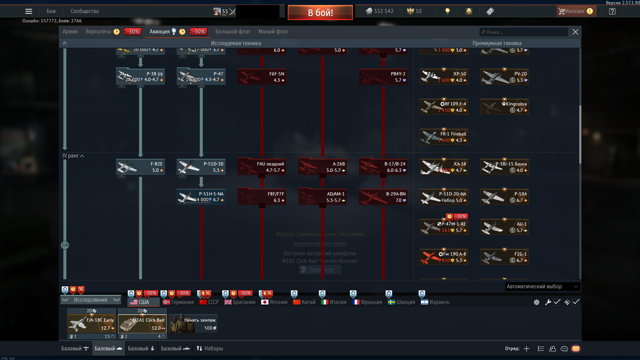Collapse the IV ранг section
Screen dimensions: 640x360
[73, 156]
